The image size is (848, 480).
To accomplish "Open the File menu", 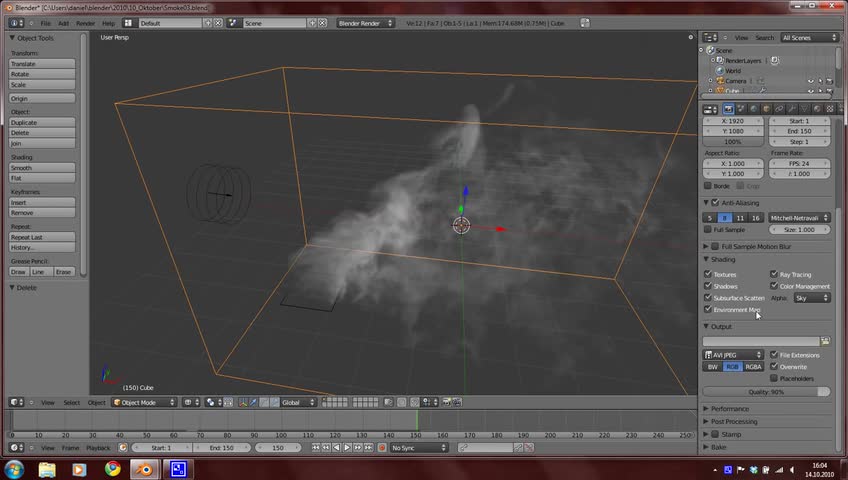I will [x=45, y=23].
